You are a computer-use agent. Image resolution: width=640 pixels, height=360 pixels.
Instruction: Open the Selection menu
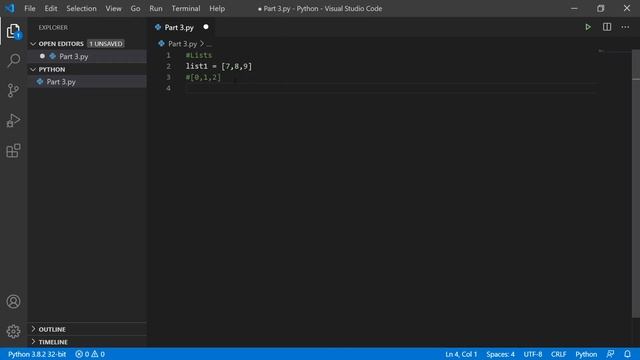coord(81,8)
